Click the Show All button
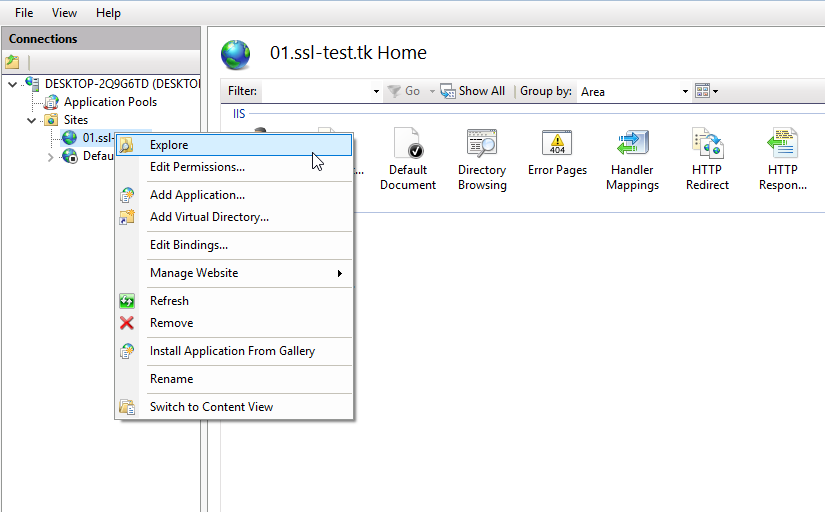 tap(473, 91)
